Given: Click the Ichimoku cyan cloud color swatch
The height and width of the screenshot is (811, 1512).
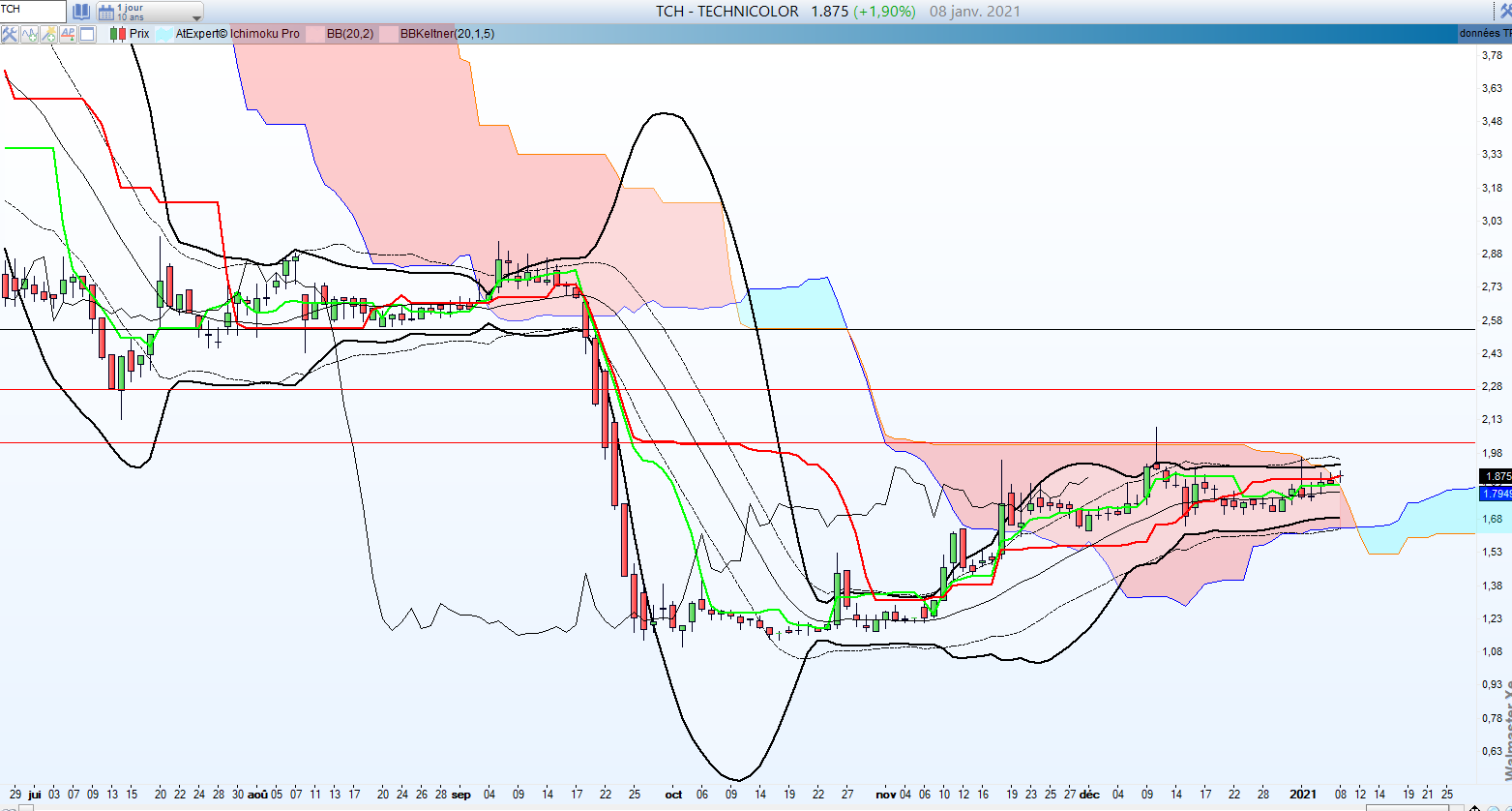Looking at the screenshot, I should click(x=164, y=34).
